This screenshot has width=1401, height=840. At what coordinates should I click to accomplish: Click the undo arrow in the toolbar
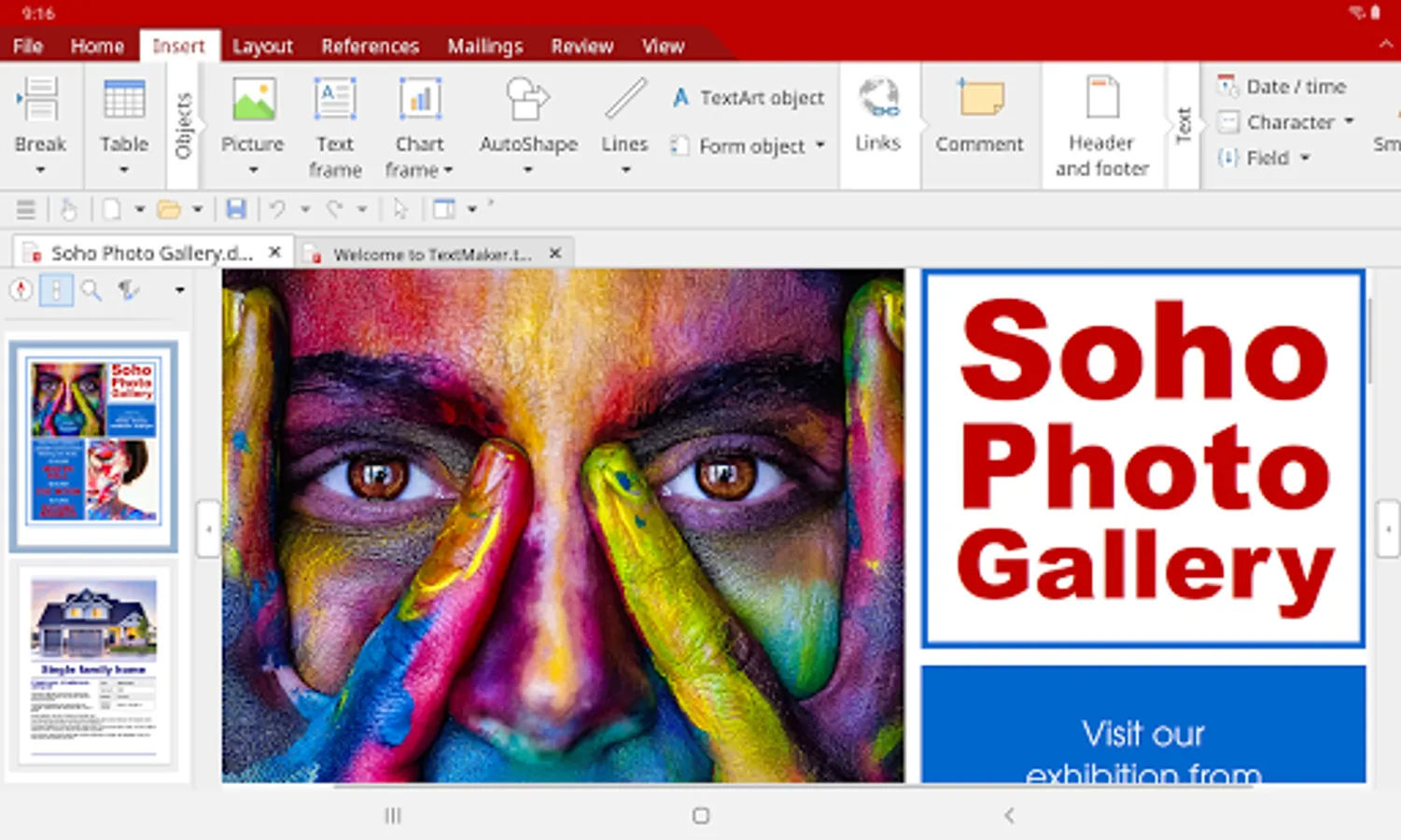point(277,209)
